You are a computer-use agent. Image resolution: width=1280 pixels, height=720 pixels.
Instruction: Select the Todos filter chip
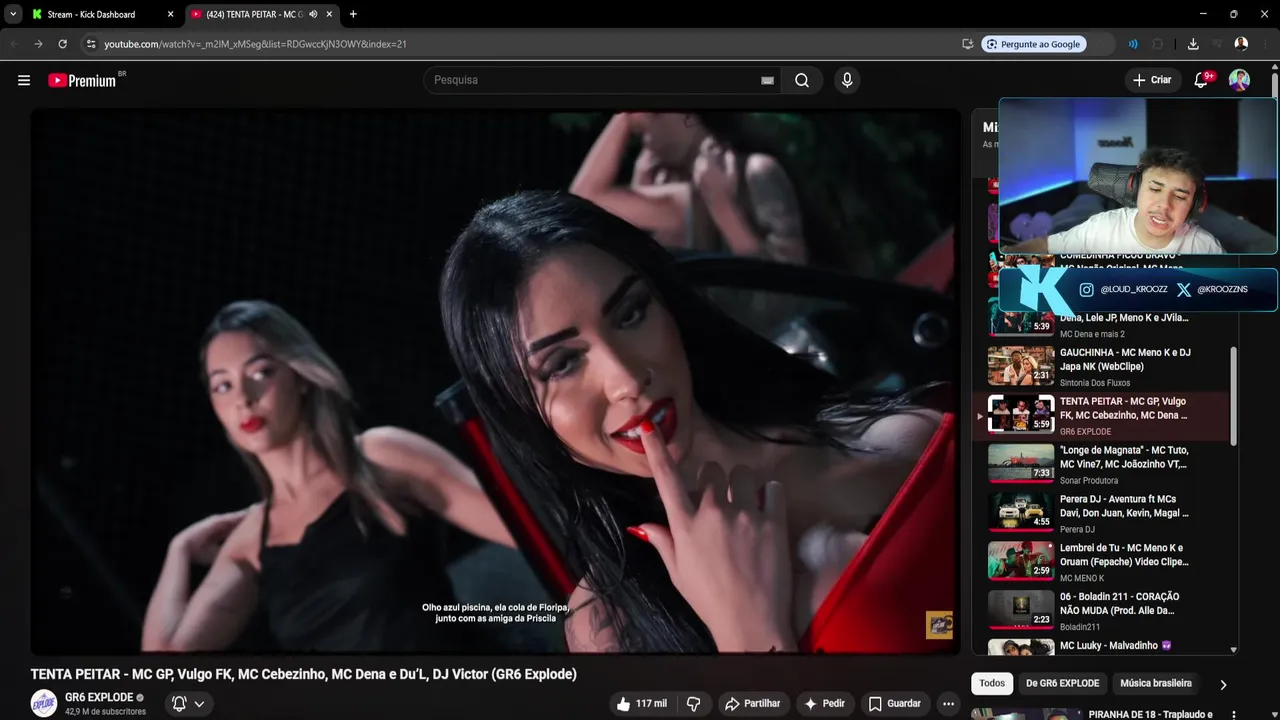pyautogui.click(x=992, y=683)
